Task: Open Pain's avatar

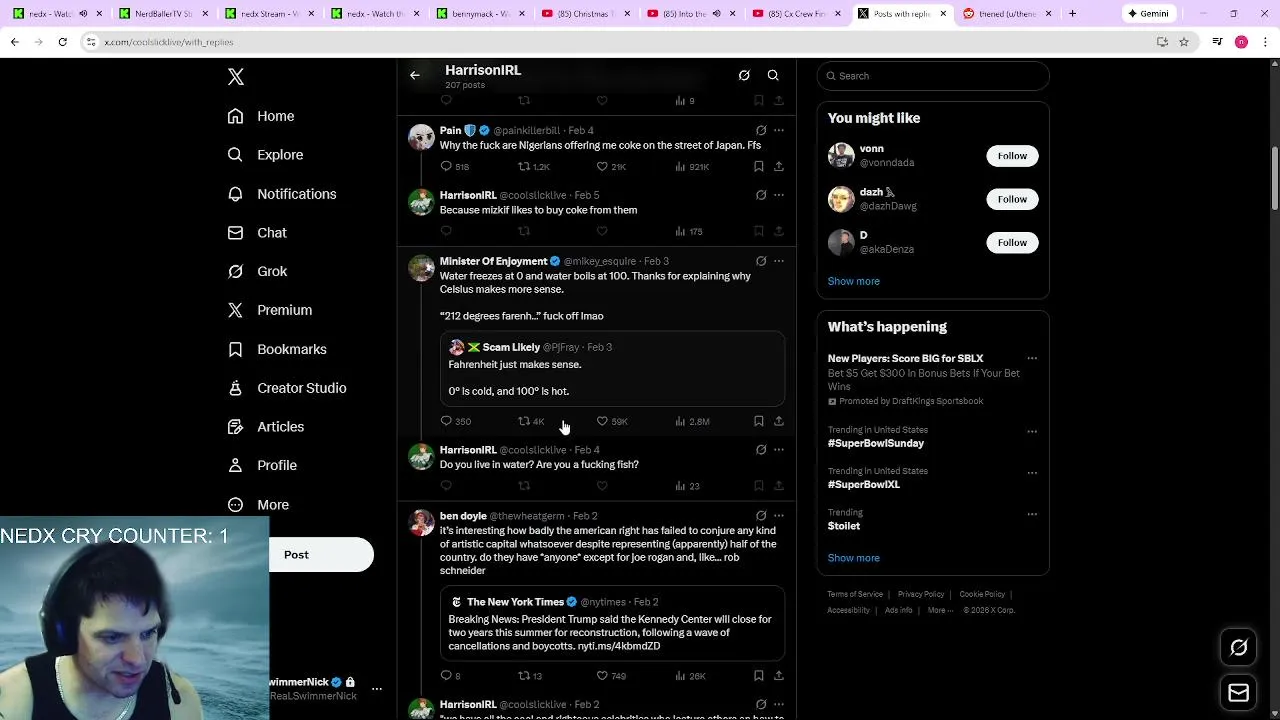Action: point(421,137)
